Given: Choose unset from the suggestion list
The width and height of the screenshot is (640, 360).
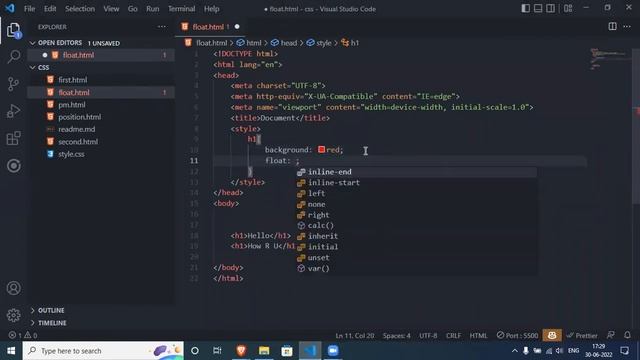Looking at the screenshot, I should tap(416, 258).
